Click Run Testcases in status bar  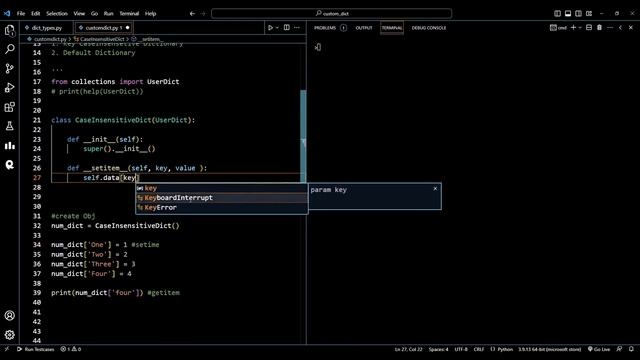[x=36, y=349]
